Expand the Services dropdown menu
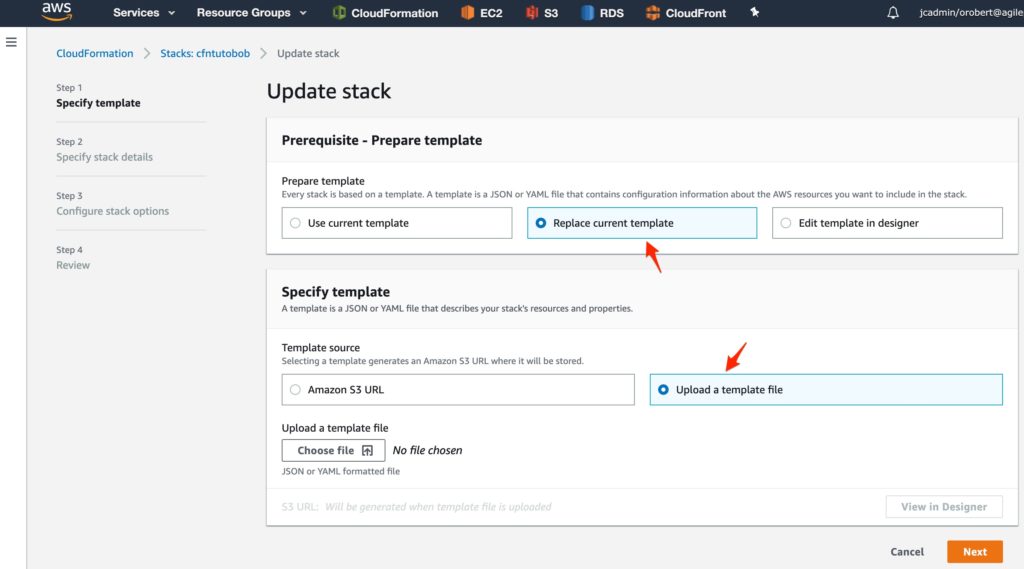This screenshot has height=569, width=1024. (144, 12)
